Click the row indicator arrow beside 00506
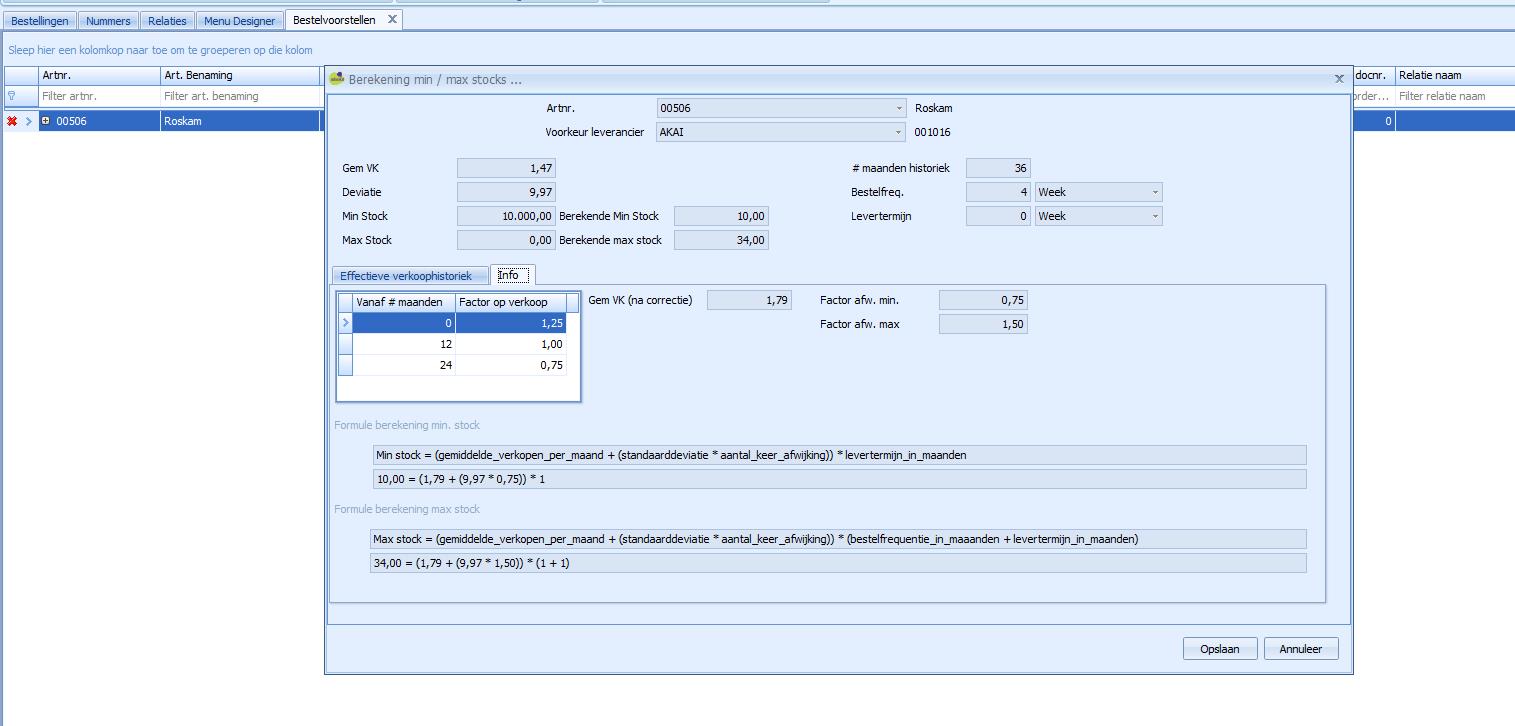The image size is (1515, 726). point(28,121)
